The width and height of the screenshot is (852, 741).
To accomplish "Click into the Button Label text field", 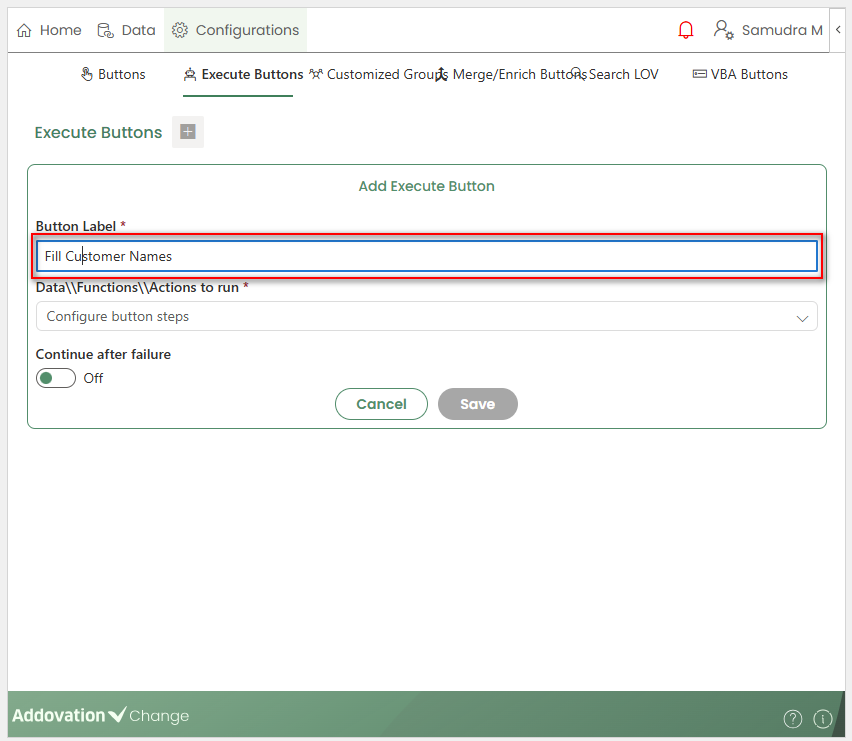I will (x=426, y=256).
